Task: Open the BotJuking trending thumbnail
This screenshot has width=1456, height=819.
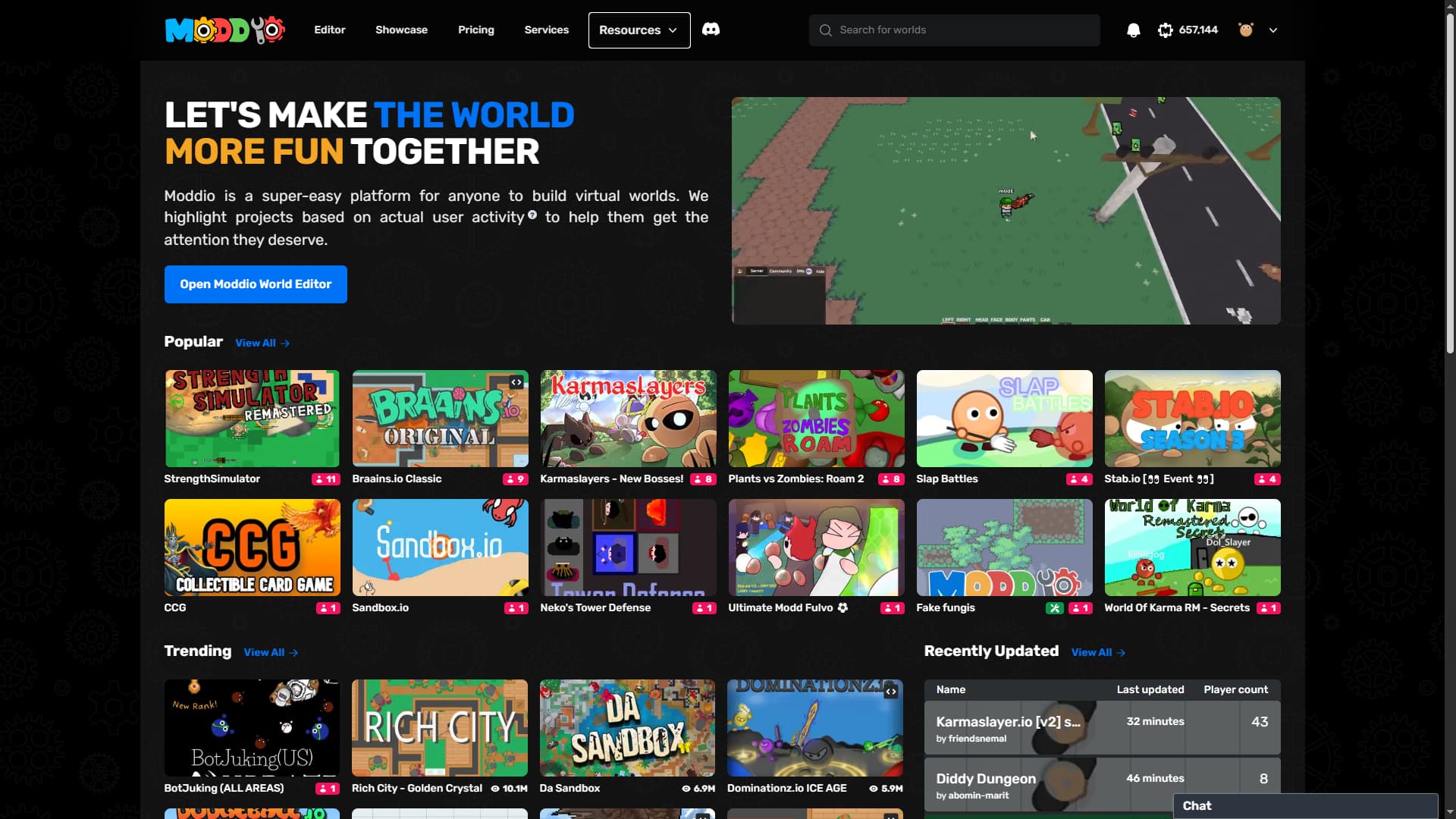Action: pos(253,728)
